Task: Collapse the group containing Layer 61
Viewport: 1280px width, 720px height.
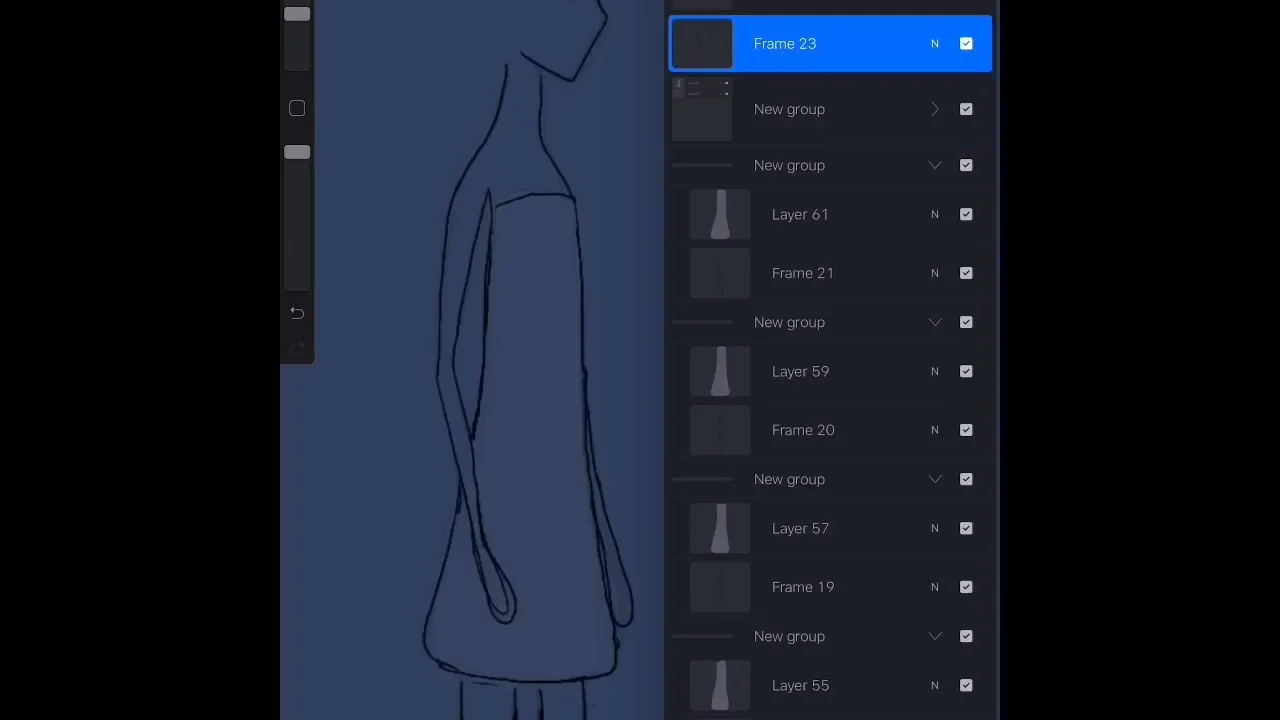Action: click(935, 165)
